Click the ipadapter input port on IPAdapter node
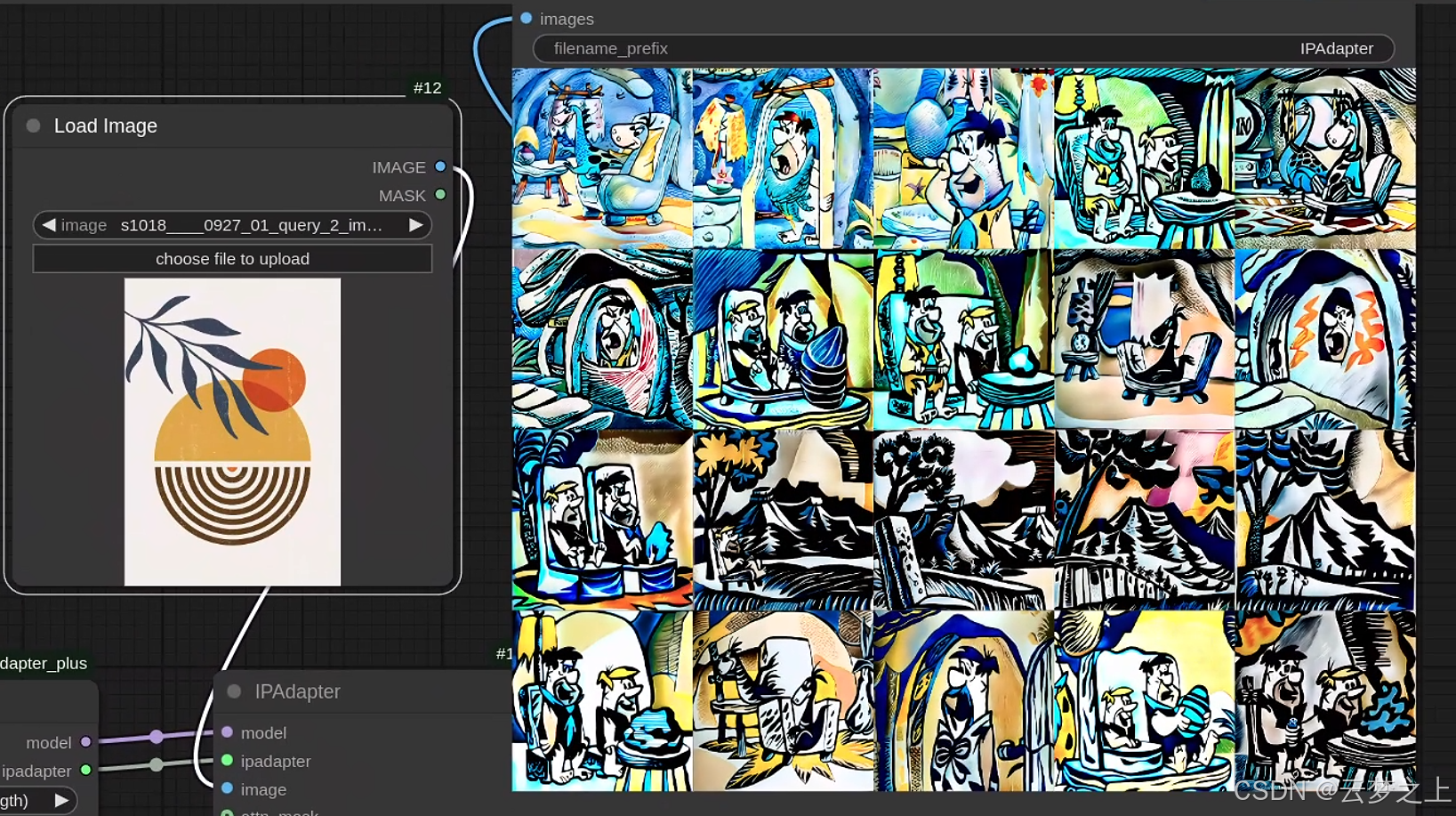Image resolution: width=1456 pixels, height=816 pixels. [227, 761]
